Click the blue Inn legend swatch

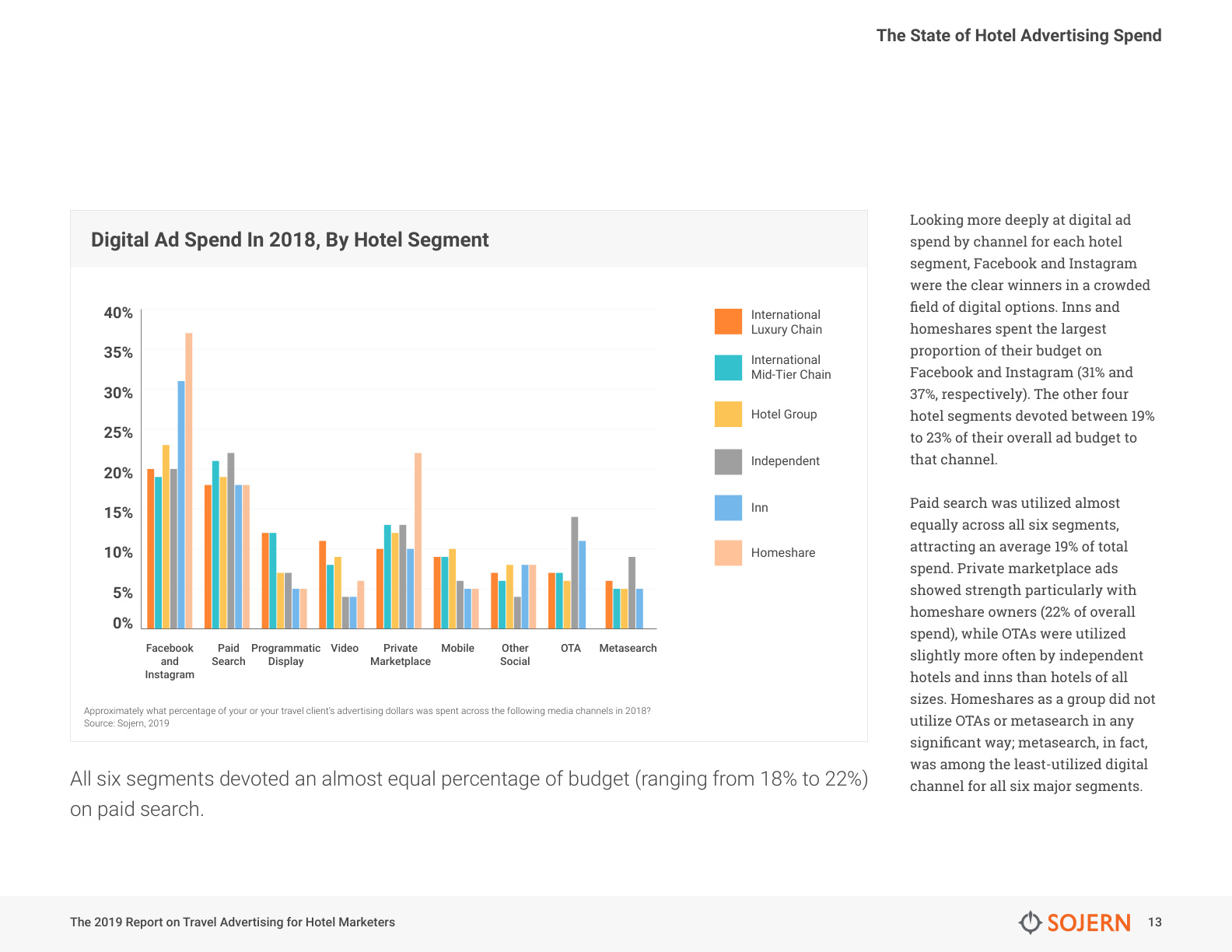point(728,507)
